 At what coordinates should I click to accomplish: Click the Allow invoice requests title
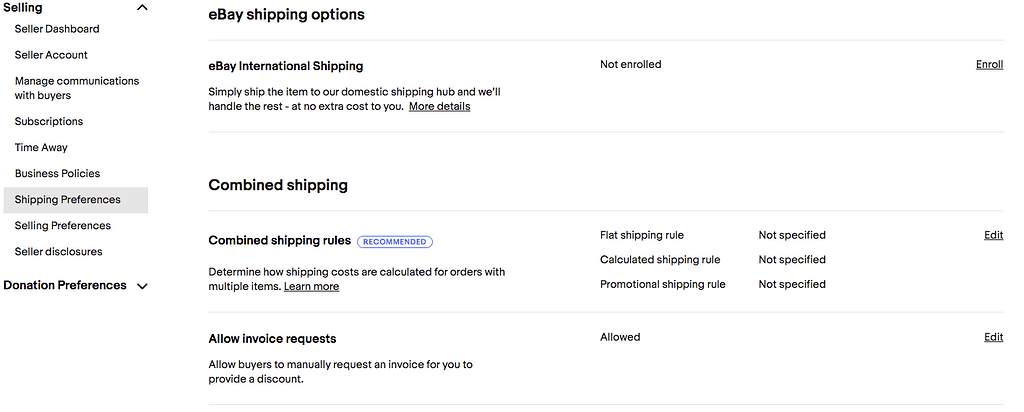pyautogui.click(x=272, y=339)
